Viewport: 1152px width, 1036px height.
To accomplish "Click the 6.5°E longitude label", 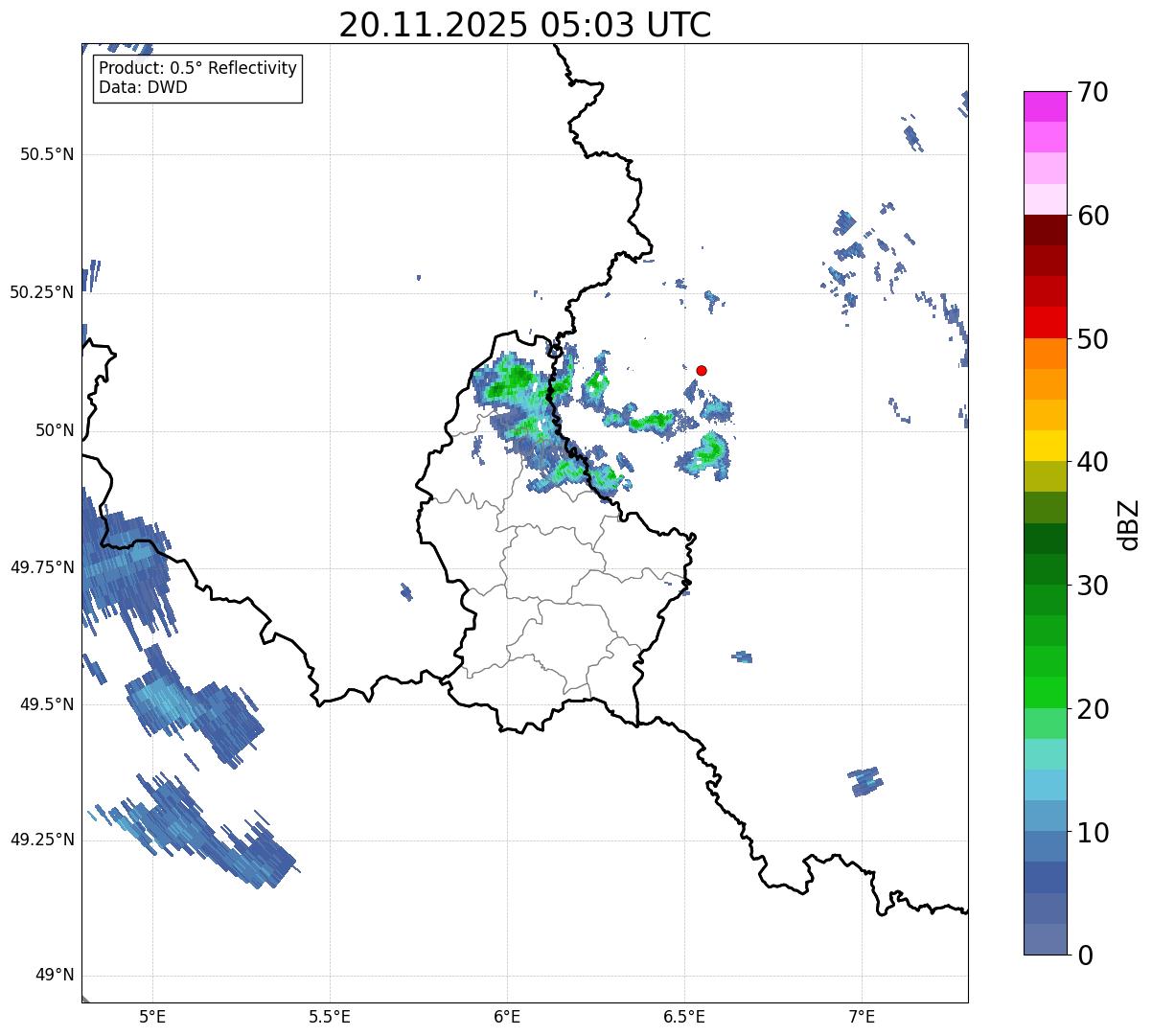I will 684,1017.
